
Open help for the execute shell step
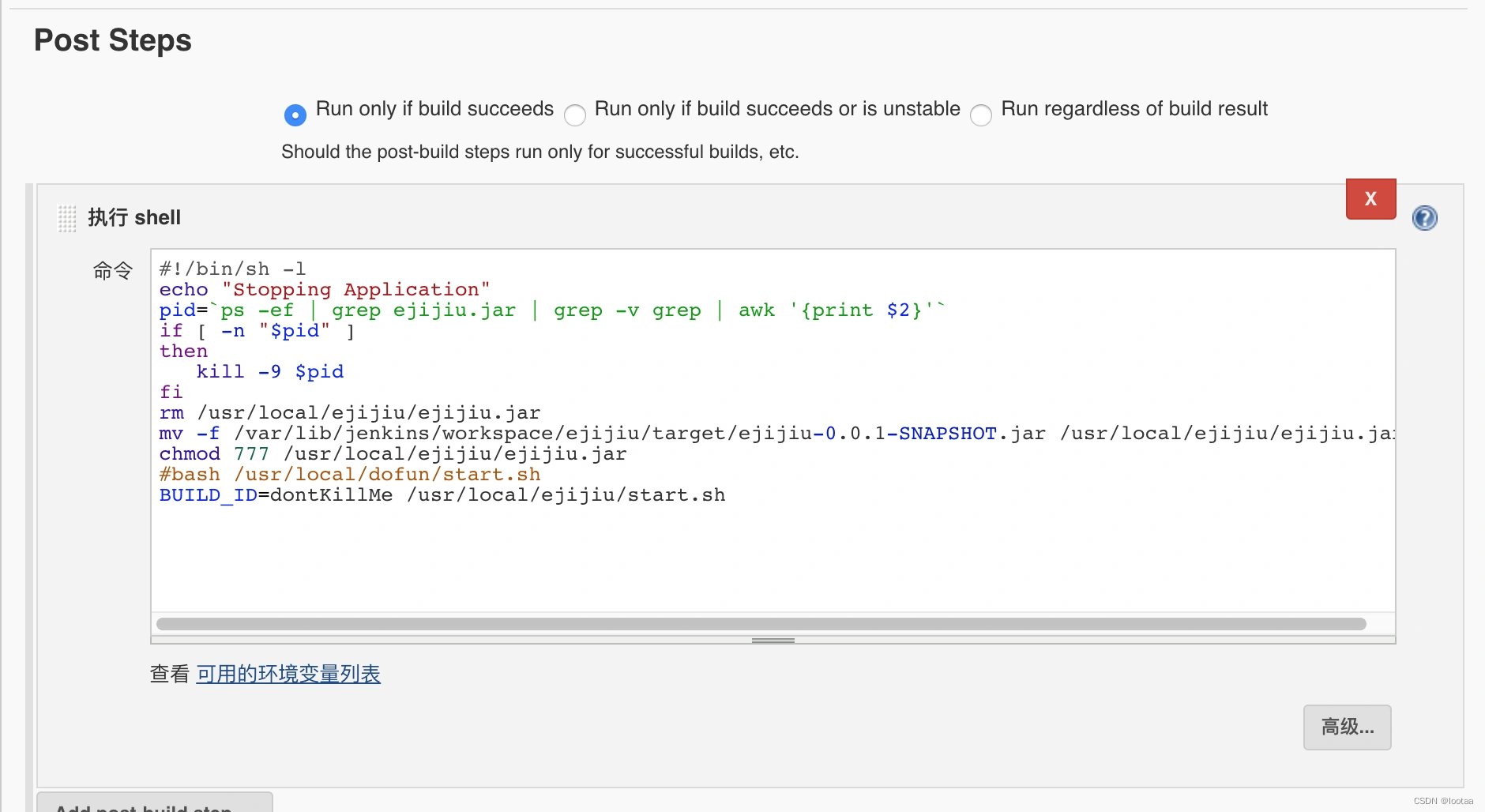(1424, 218)
